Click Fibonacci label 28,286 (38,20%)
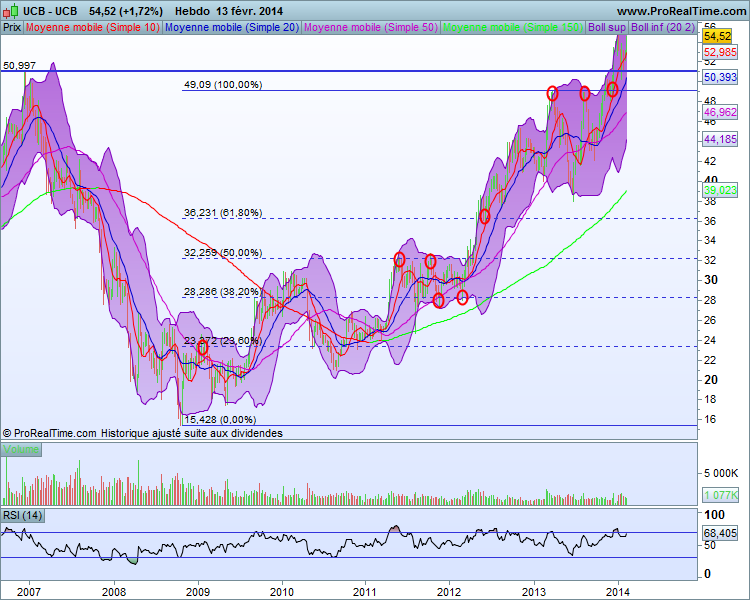 [x=223, y=291]
